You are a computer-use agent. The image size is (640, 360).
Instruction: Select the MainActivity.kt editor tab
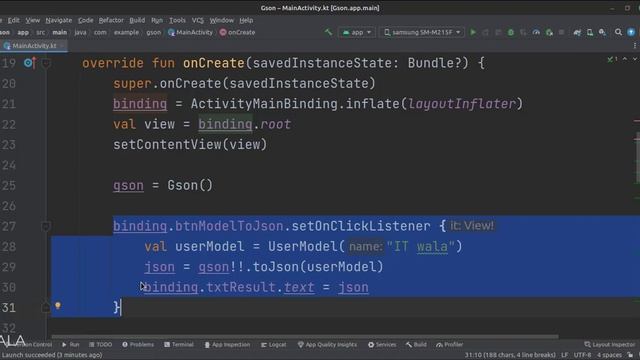tap(34, 46)
